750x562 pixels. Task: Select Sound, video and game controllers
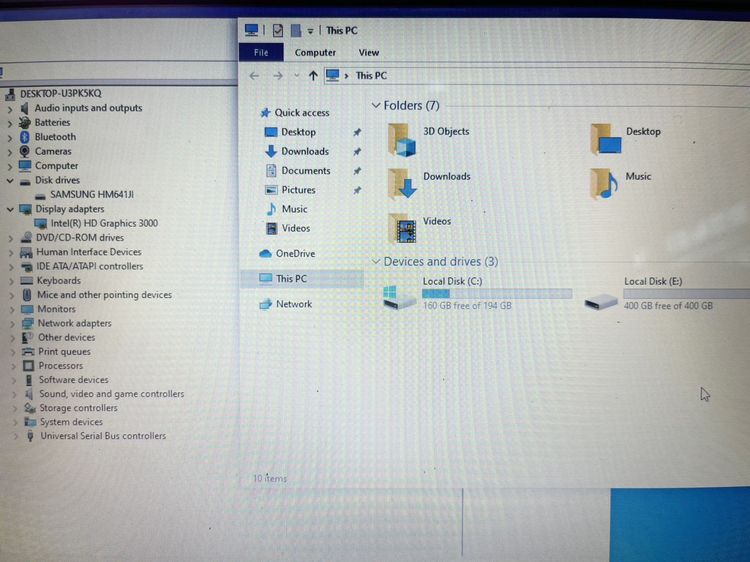111,394
